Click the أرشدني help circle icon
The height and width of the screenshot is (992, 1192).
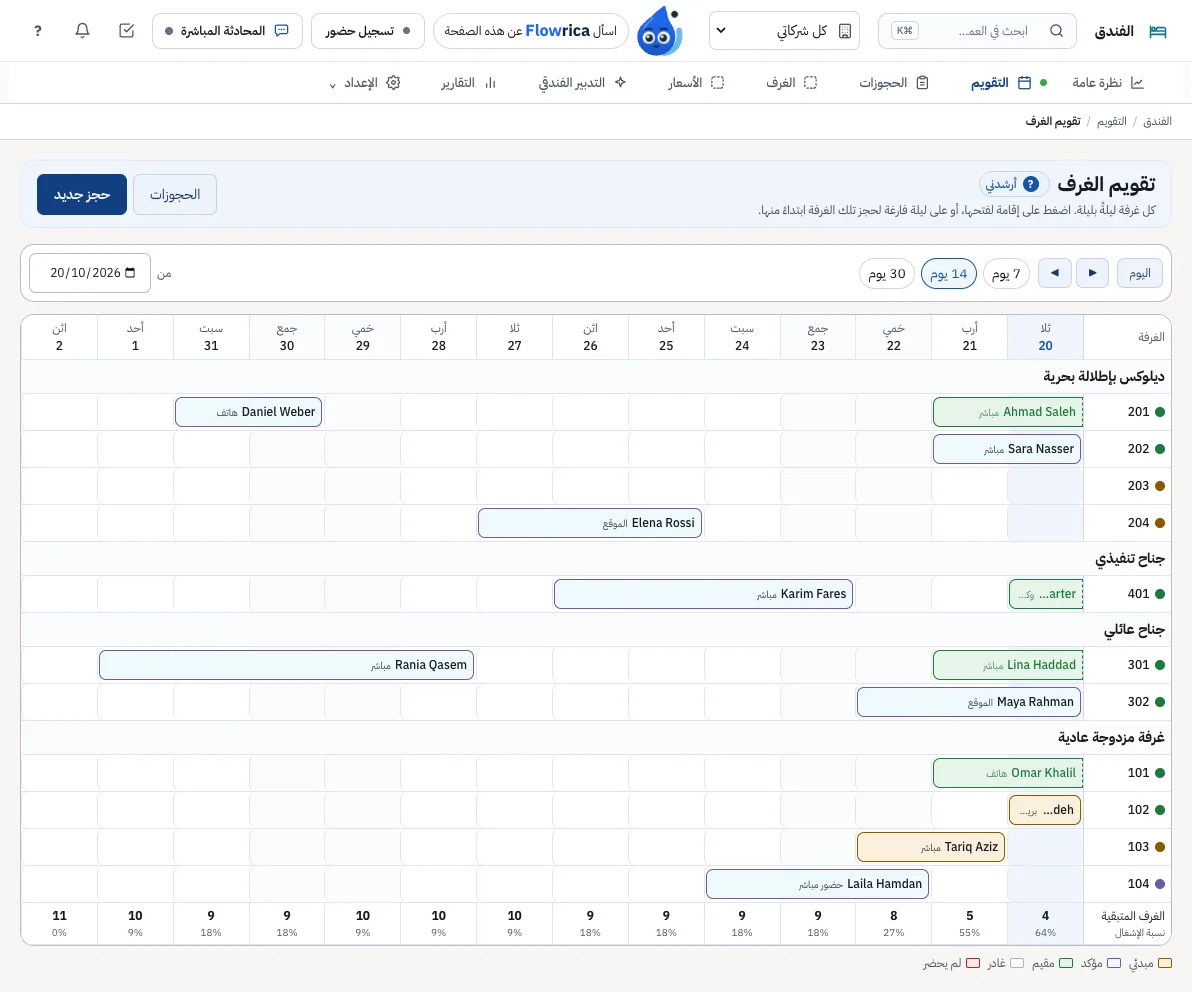point(1031,184)
